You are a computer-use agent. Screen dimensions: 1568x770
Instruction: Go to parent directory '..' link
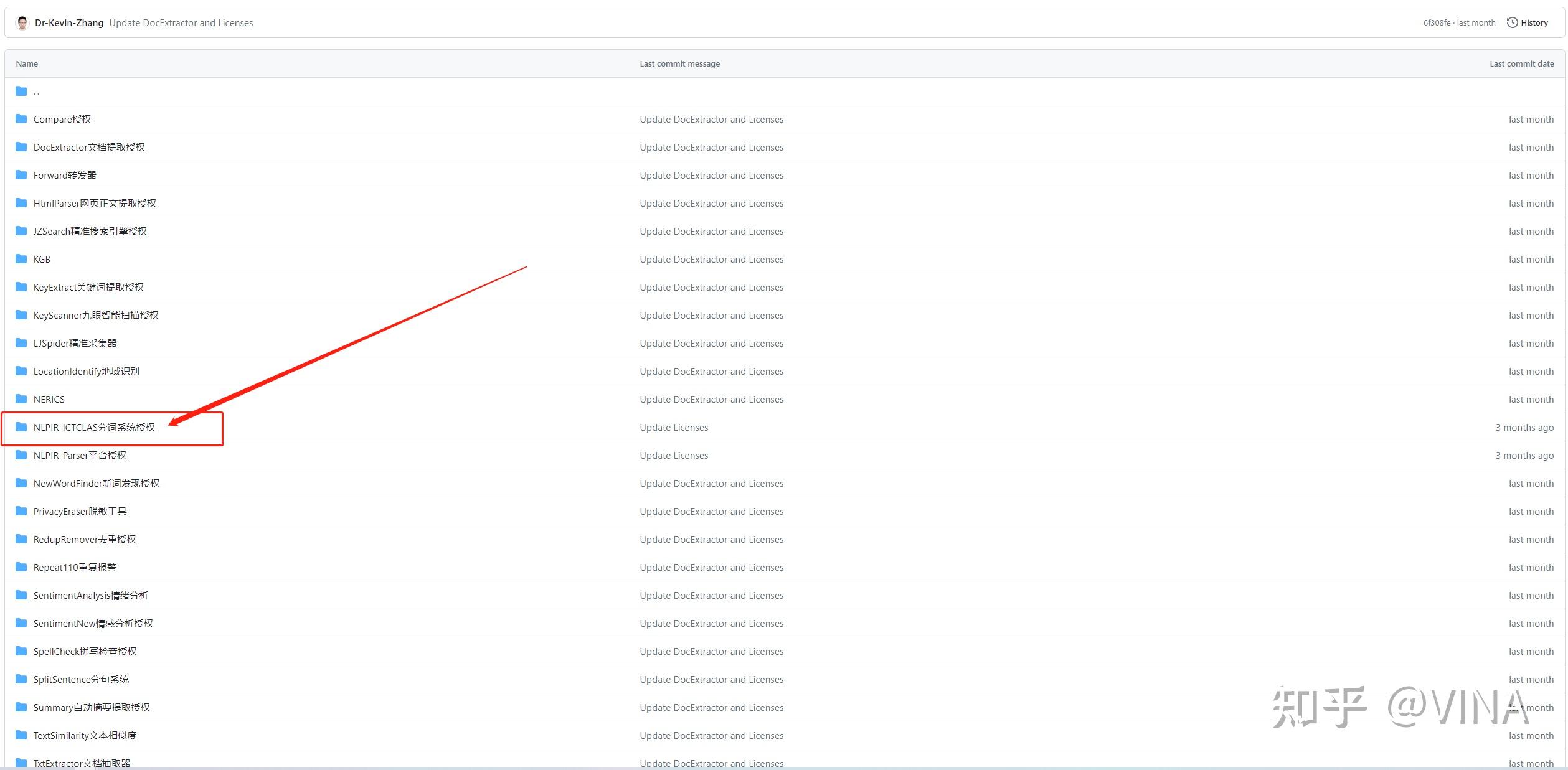pyautogui.click(x=36, y=92)
